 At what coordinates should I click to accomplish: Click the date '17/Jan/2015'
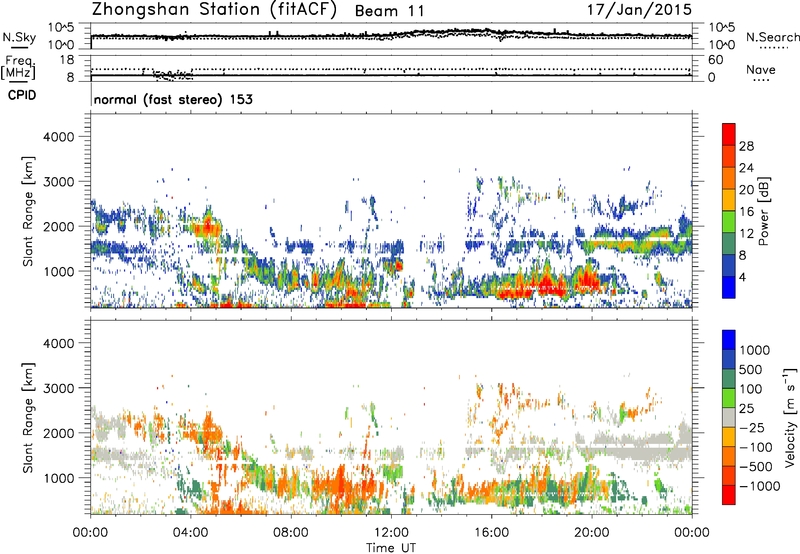tap(639, 10)
